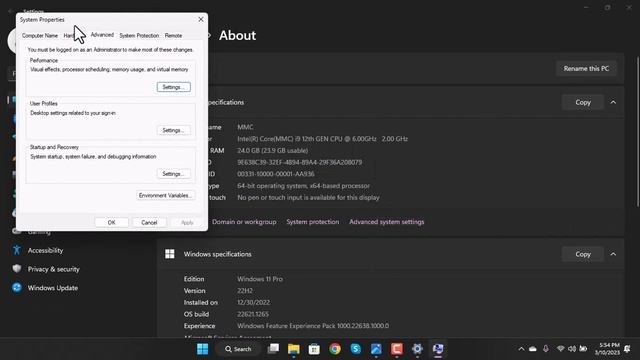Switch to System Protection tab
The height and width of the screenshot is (360, 640).
tap(139, 36)
